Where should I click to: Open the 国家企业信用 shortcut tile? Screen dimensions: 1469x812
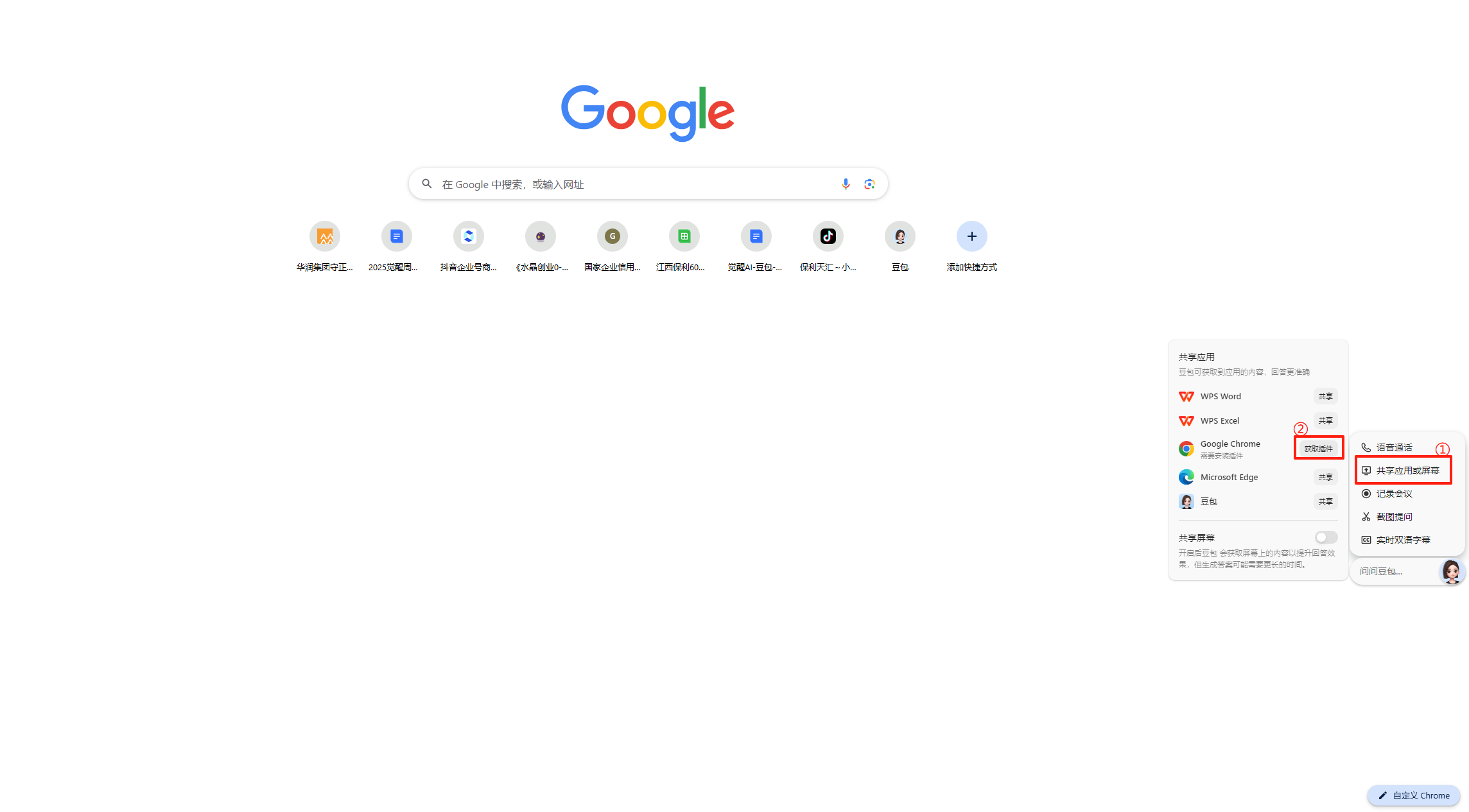[612, 247]
